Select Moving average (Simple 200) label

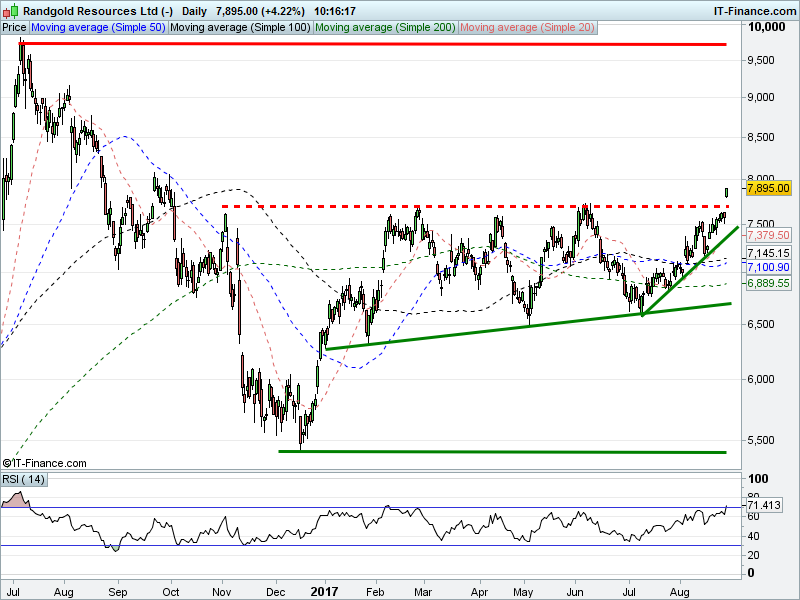(385, 28)
